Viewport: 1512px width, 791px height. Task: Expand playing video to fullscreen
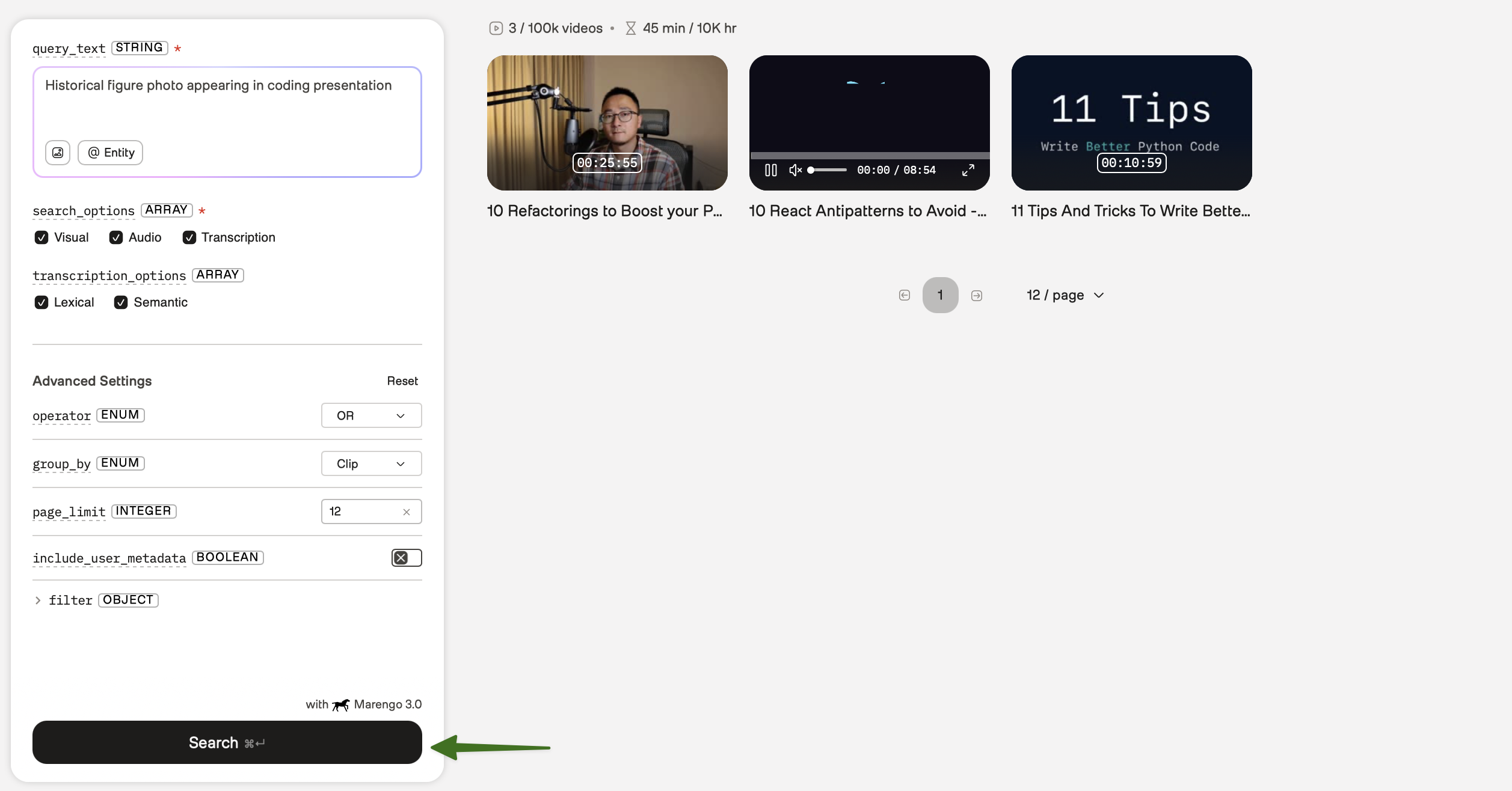[x=968, y=170]
